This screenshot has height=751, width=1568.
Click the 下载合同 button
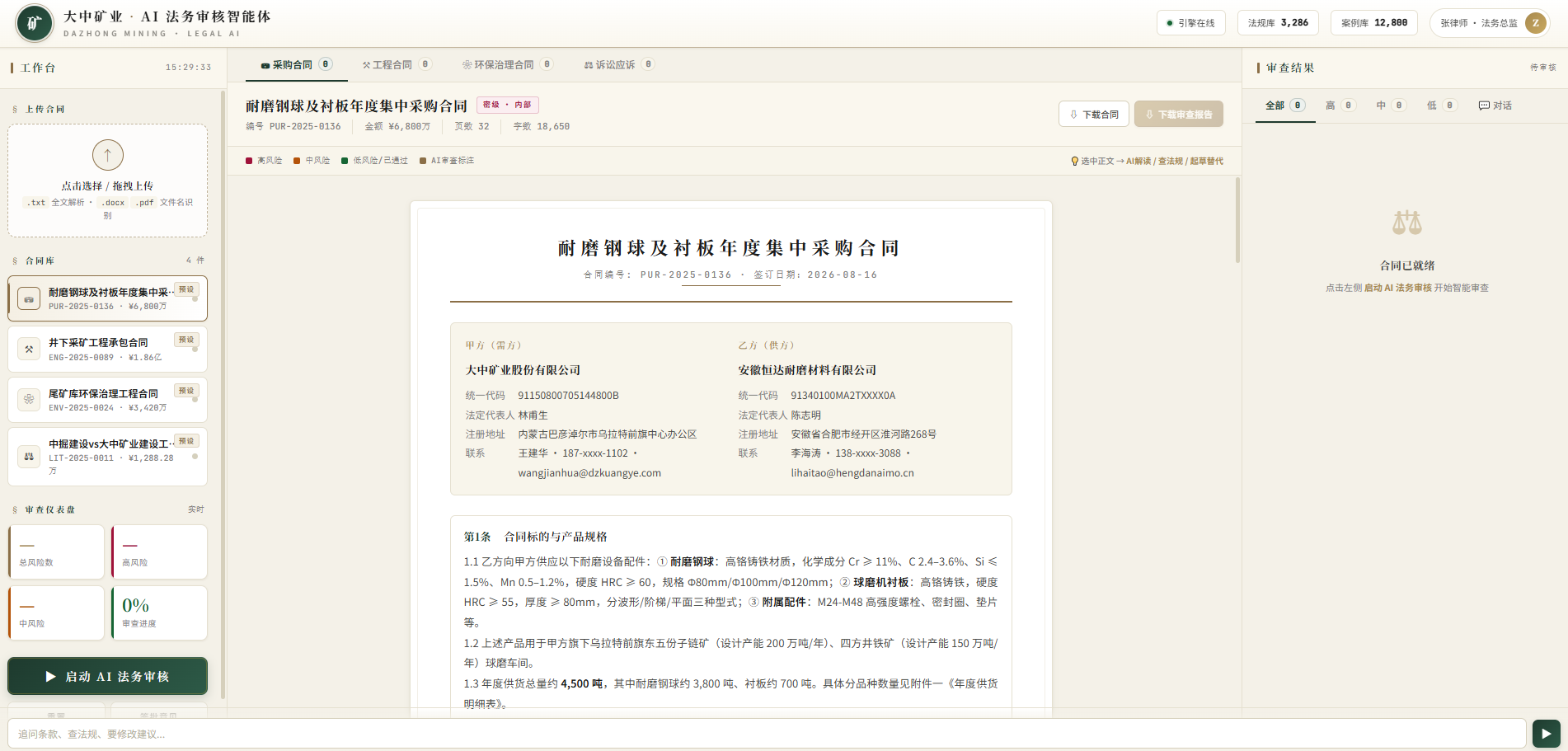1094,114
